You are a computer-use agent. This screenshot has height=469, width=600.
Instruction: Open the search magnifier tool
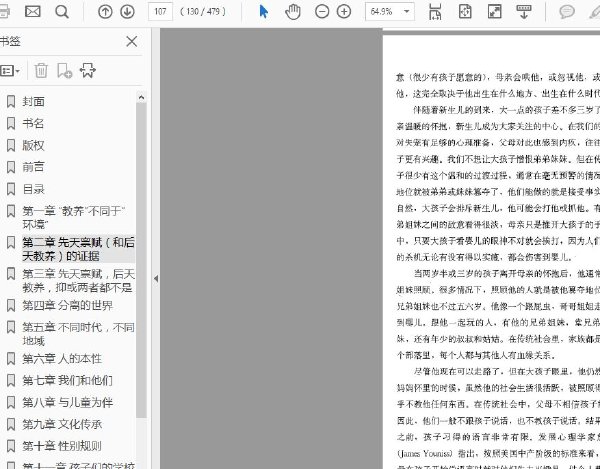(62, 11)
